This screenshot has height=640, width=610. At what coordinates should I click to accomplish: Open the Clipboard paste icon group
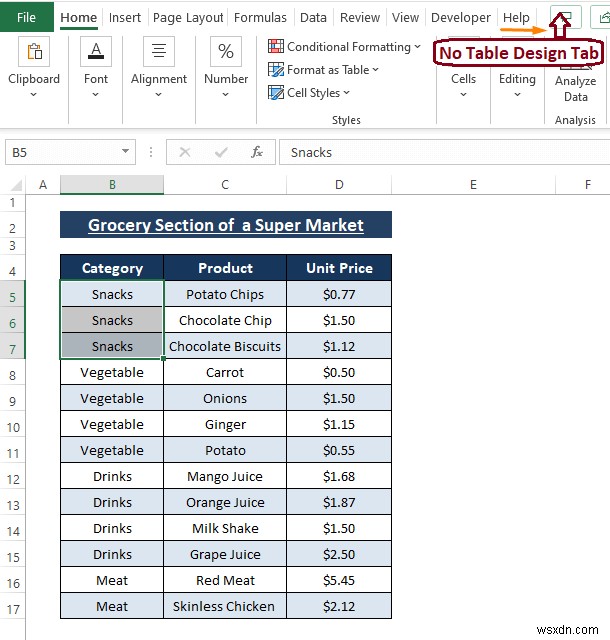[34, 51]
